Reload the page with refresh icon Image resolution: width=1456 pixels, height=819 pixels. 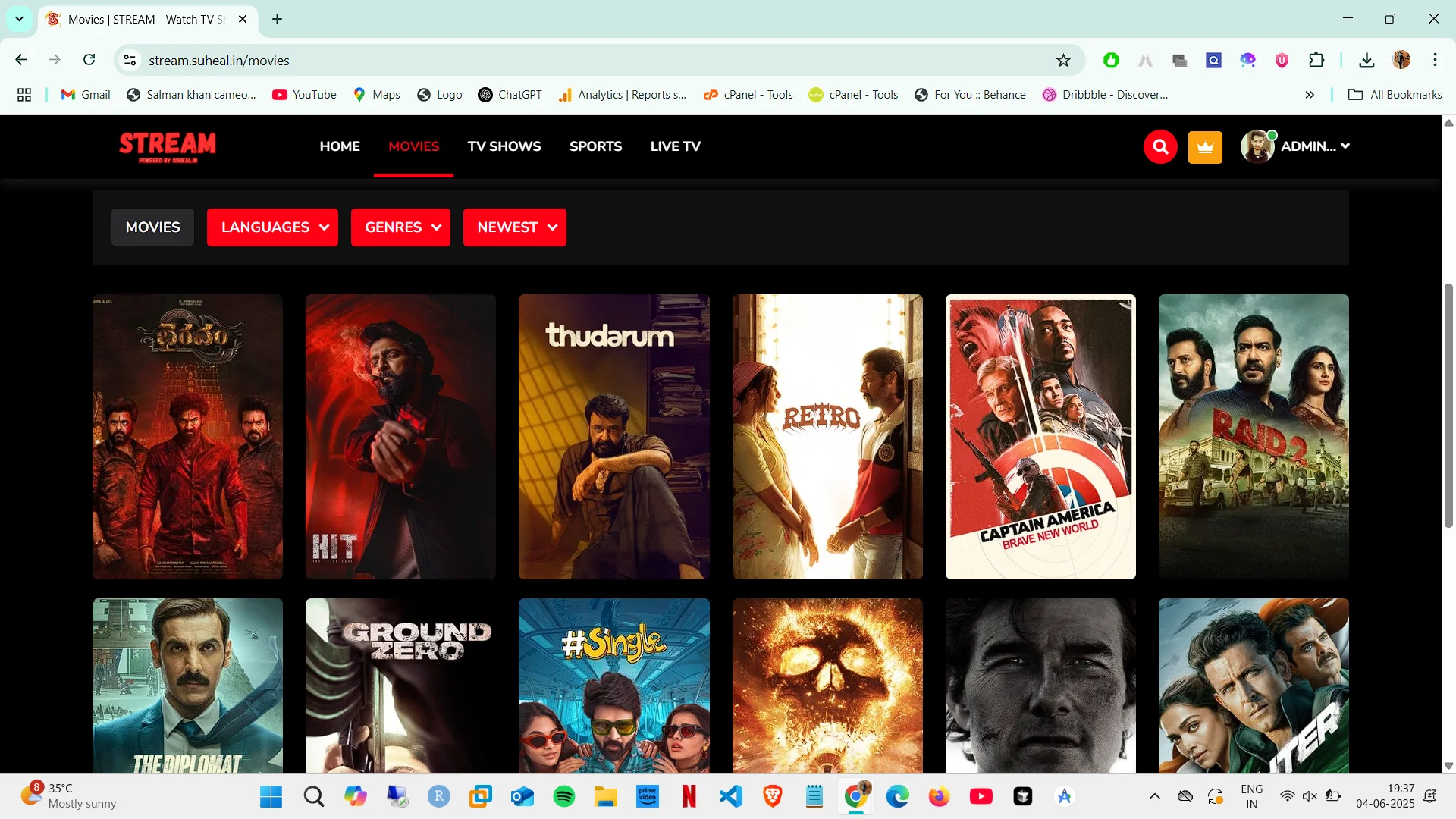(x=89, y=60)
